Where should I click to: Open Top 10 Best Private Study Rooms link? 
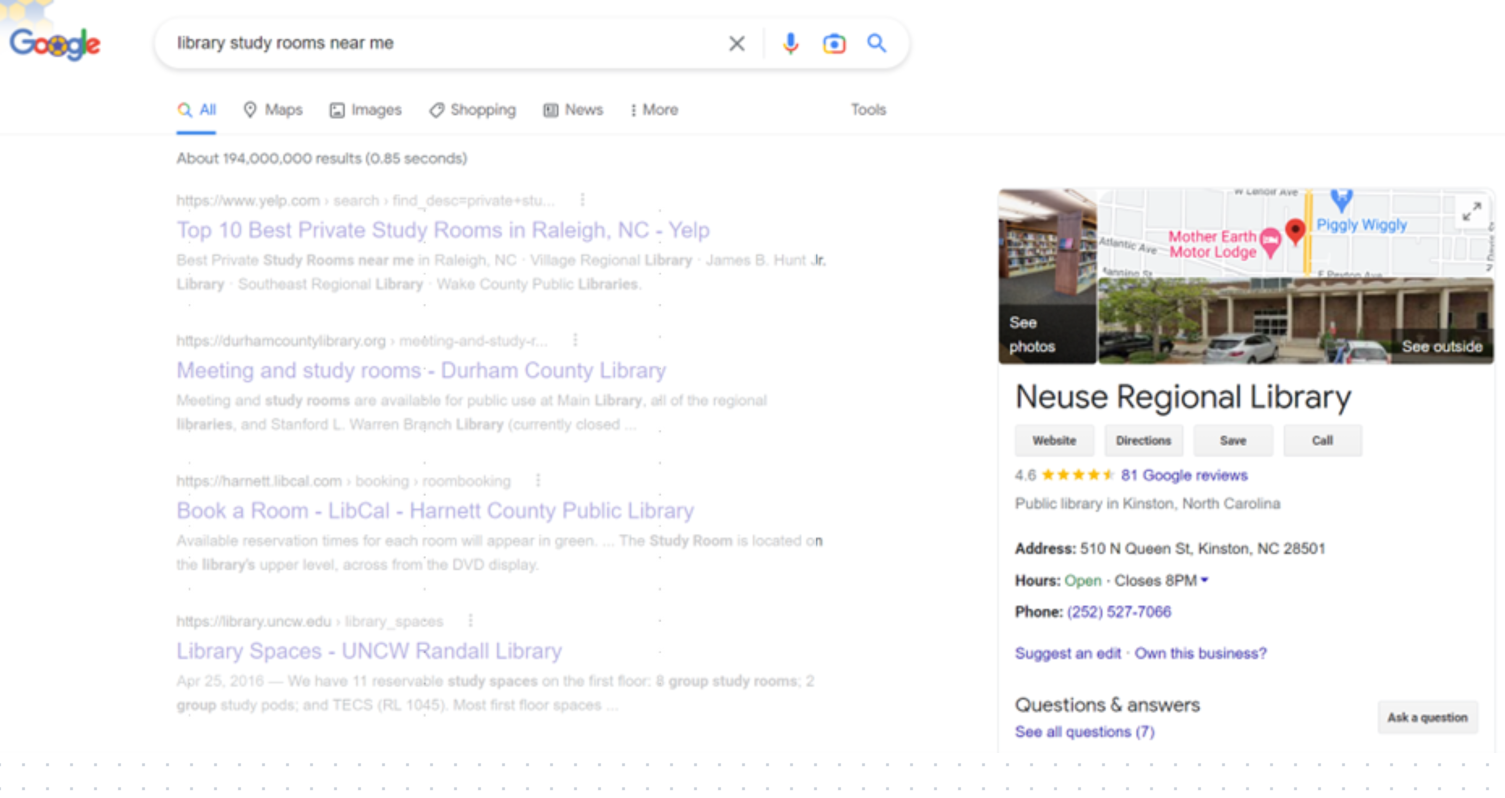pyautogui.click(x=443, y=230)
